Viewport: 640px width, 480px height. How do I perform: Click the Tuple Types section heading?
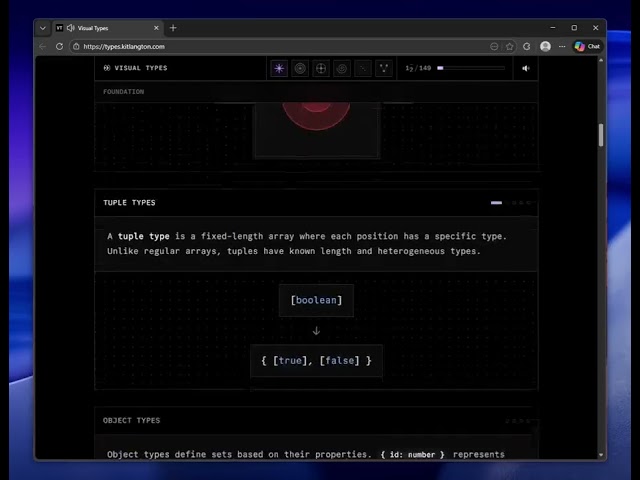point(129,203)
